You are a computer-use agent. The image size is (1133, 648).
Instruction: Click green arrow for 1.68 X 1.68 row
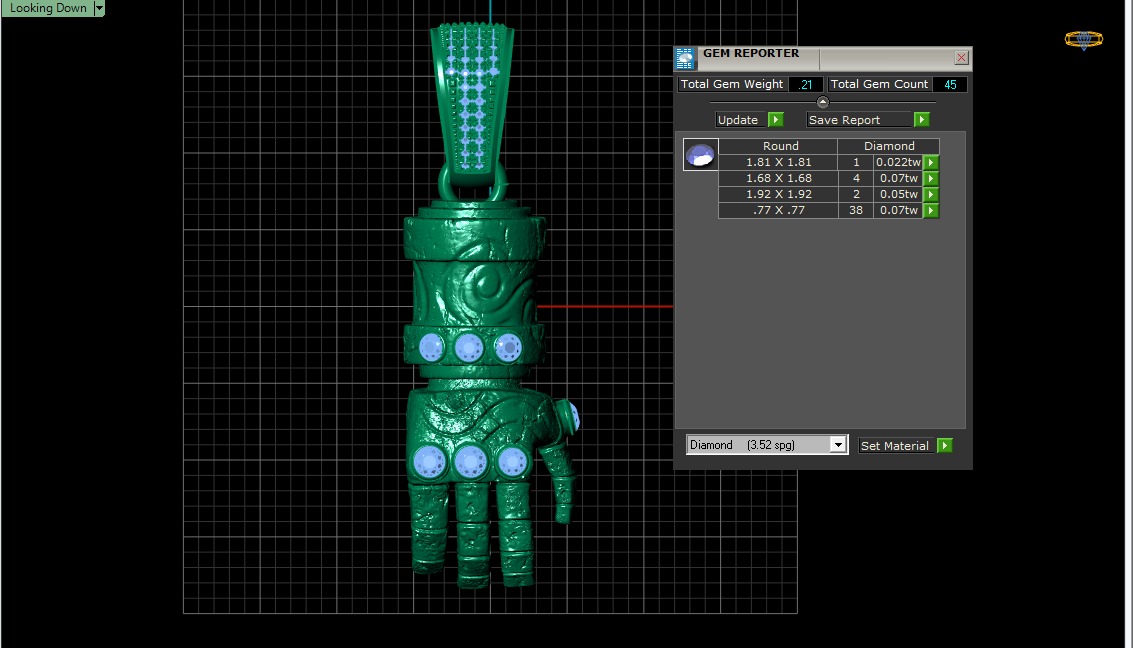(931, 178)
